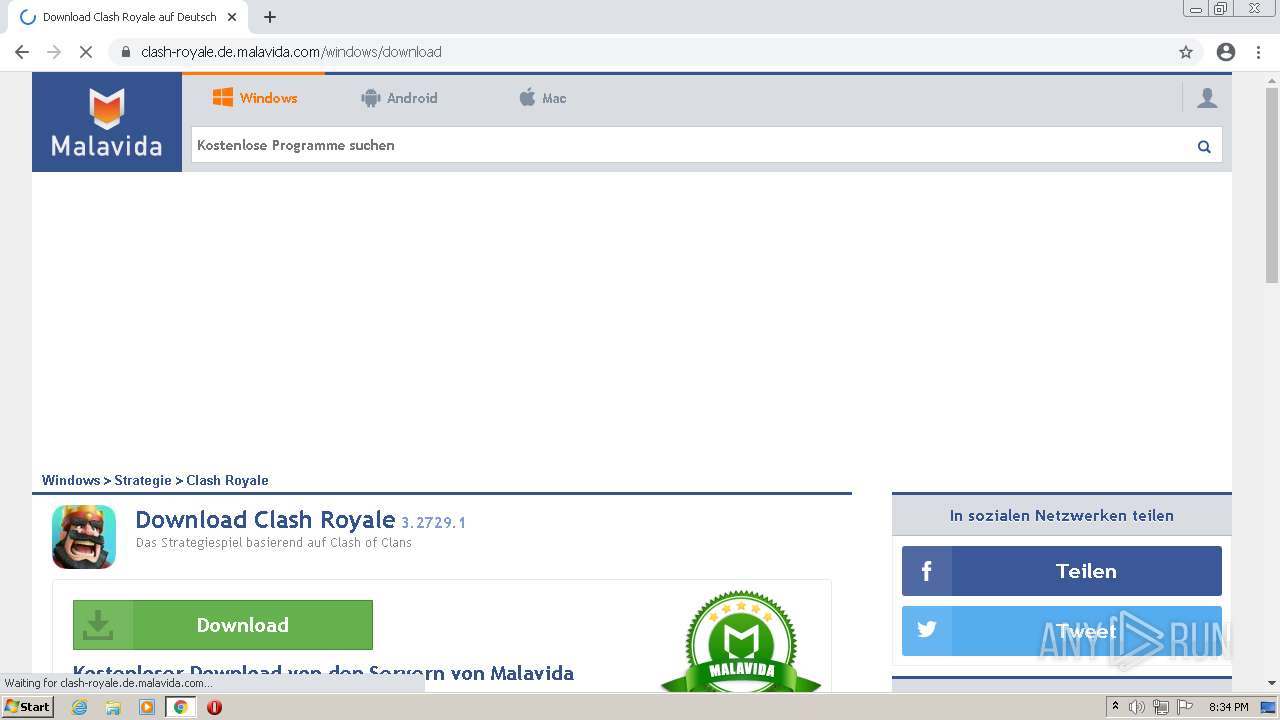Click the address bar URL
This screenshot has width=1280, height=720.
coord(291,52)
